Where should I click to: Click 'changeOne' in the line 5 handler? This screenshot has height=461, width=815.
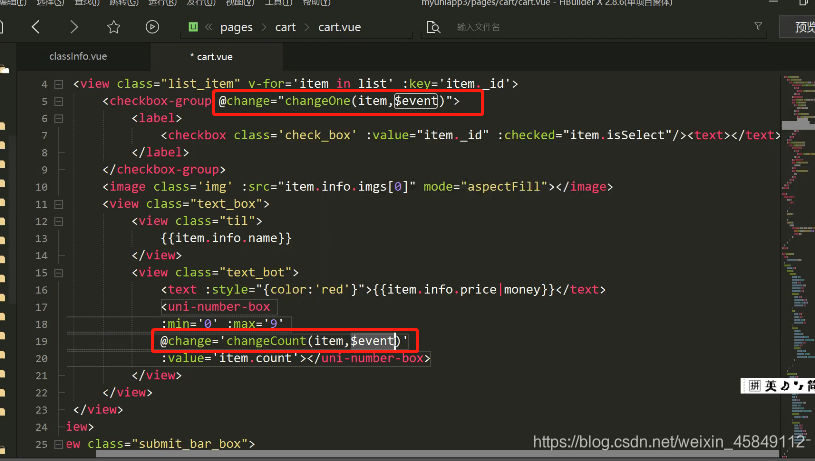[318, 101]
